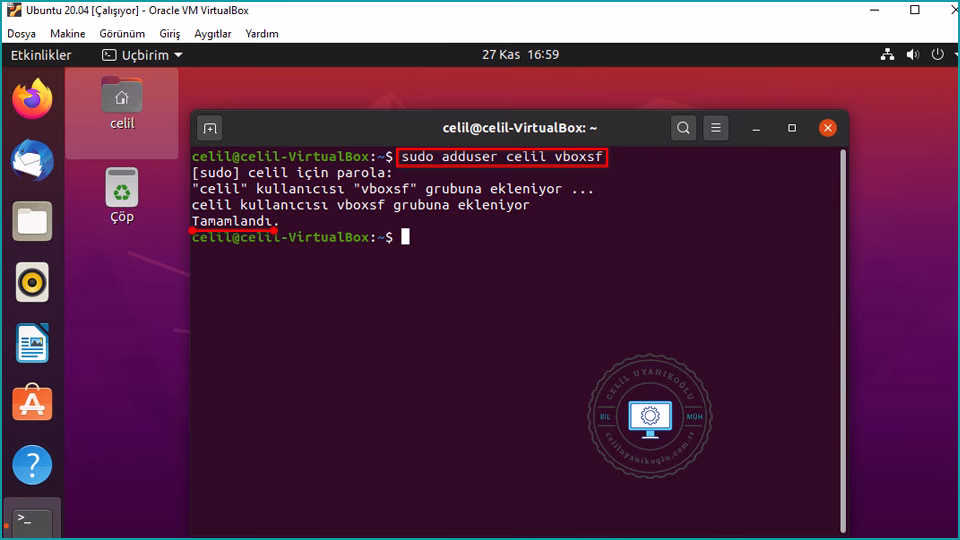Image resolution: width=960 pixels, height=540 pixels.
Task: Open the Aygıtlar menu
Action: tap(212, 34)
